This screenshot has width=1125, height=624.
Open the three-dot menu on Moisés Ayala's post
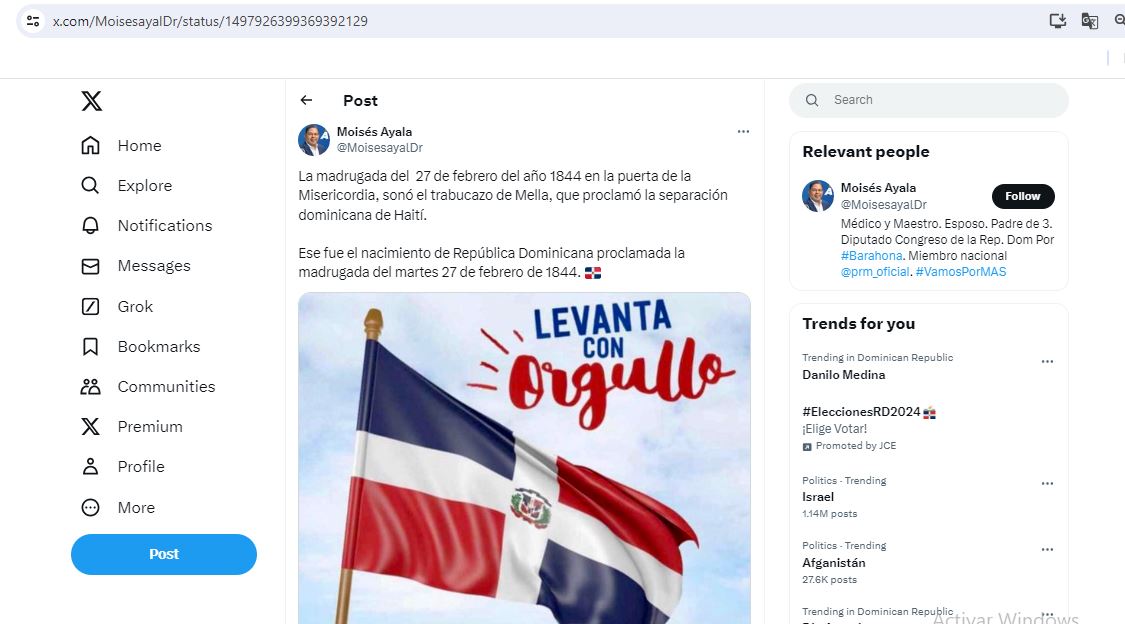coord(743,131)
